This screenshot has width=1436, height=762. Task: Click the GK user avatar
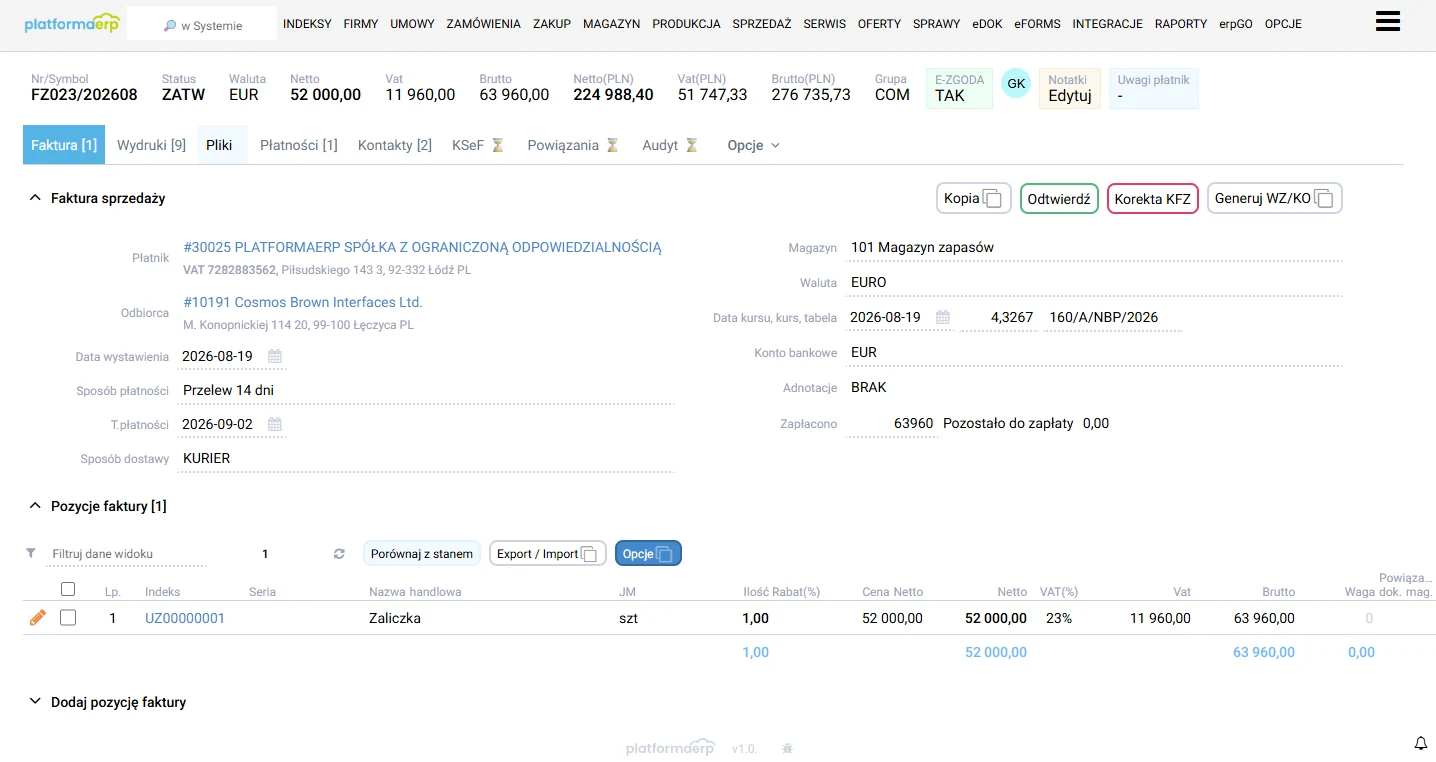[1016, 84]
